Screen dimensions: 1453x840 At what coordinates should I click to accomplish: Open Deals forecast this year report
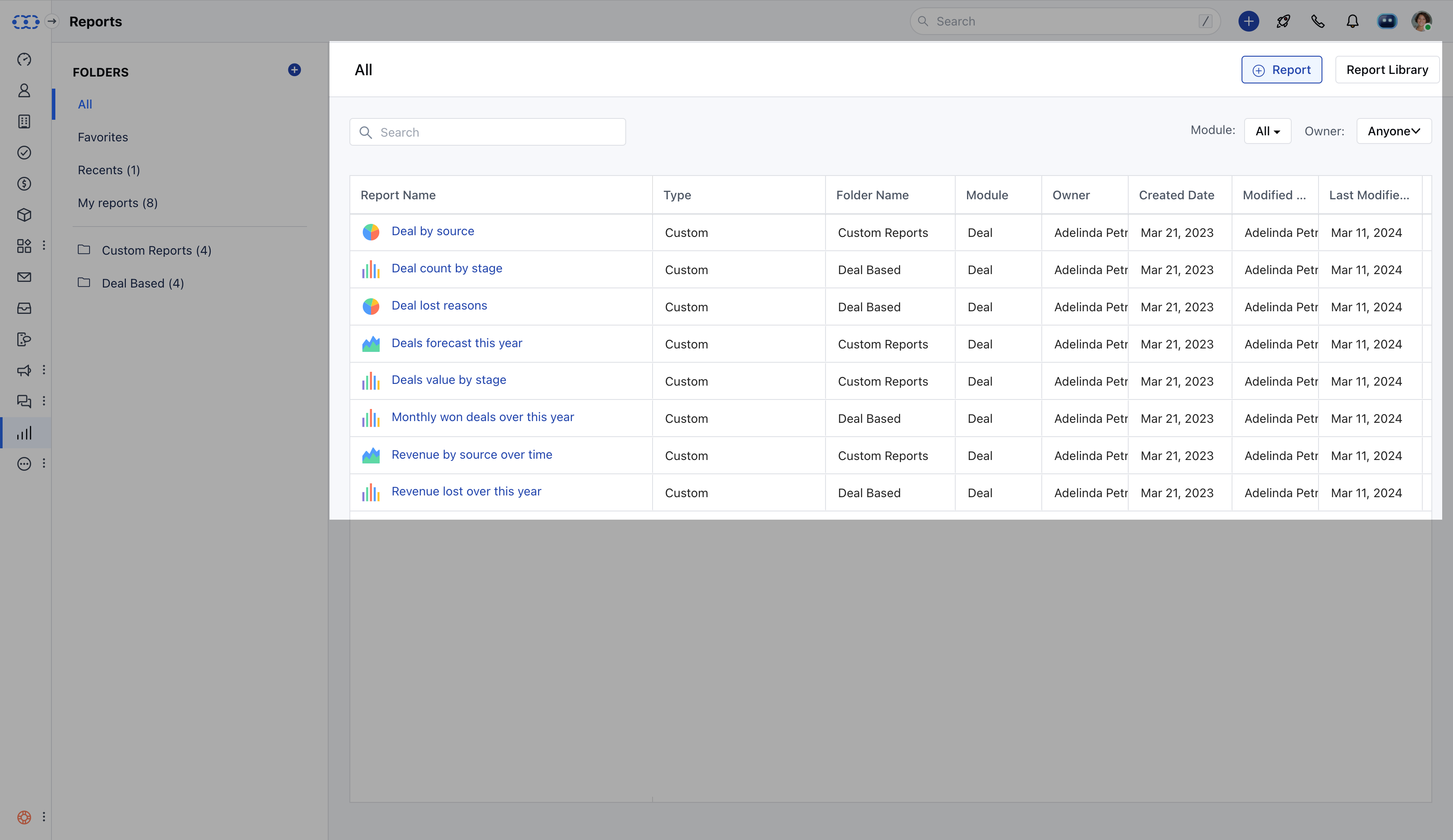point(457,343)
